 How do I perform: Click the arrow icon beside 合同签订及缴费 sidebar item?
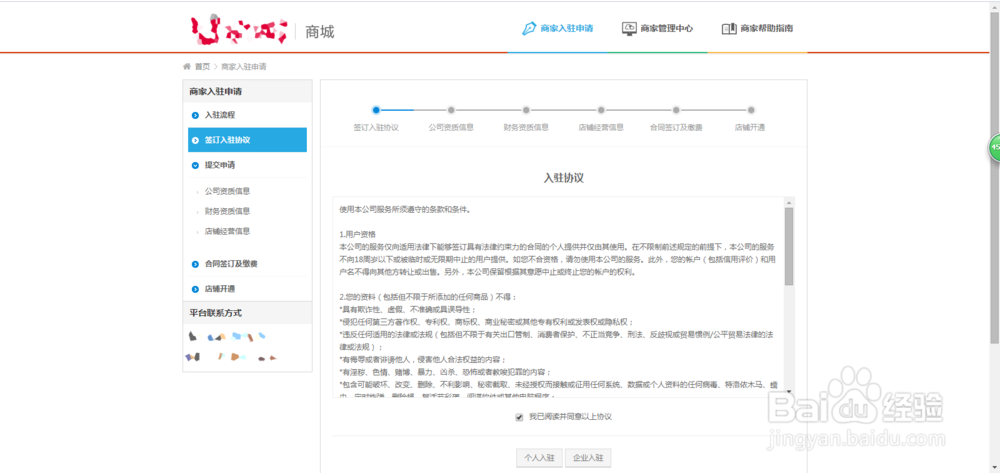pos(196,264)
